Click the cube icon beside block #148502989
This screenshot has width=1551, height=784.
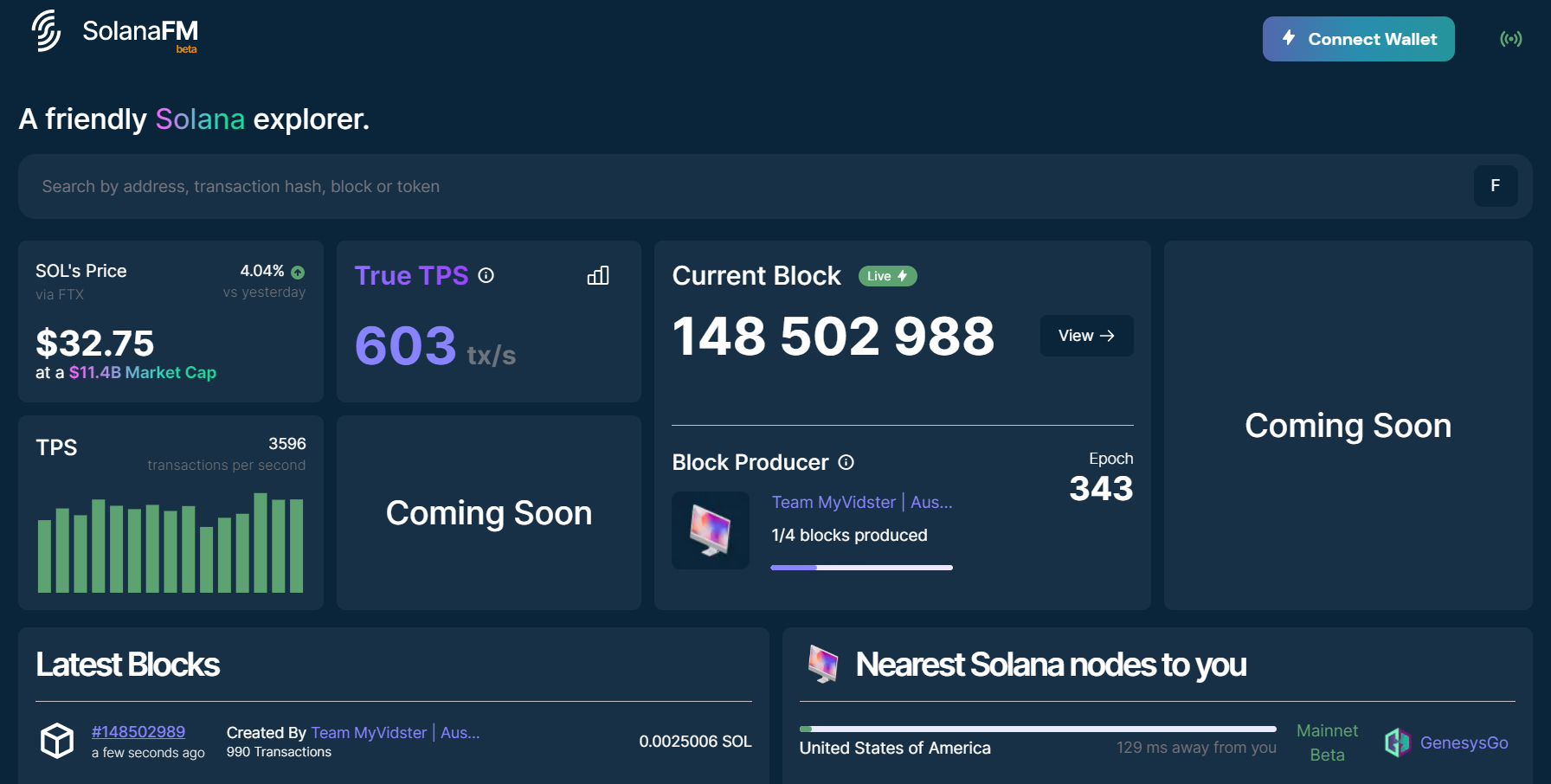click(57, 741)
